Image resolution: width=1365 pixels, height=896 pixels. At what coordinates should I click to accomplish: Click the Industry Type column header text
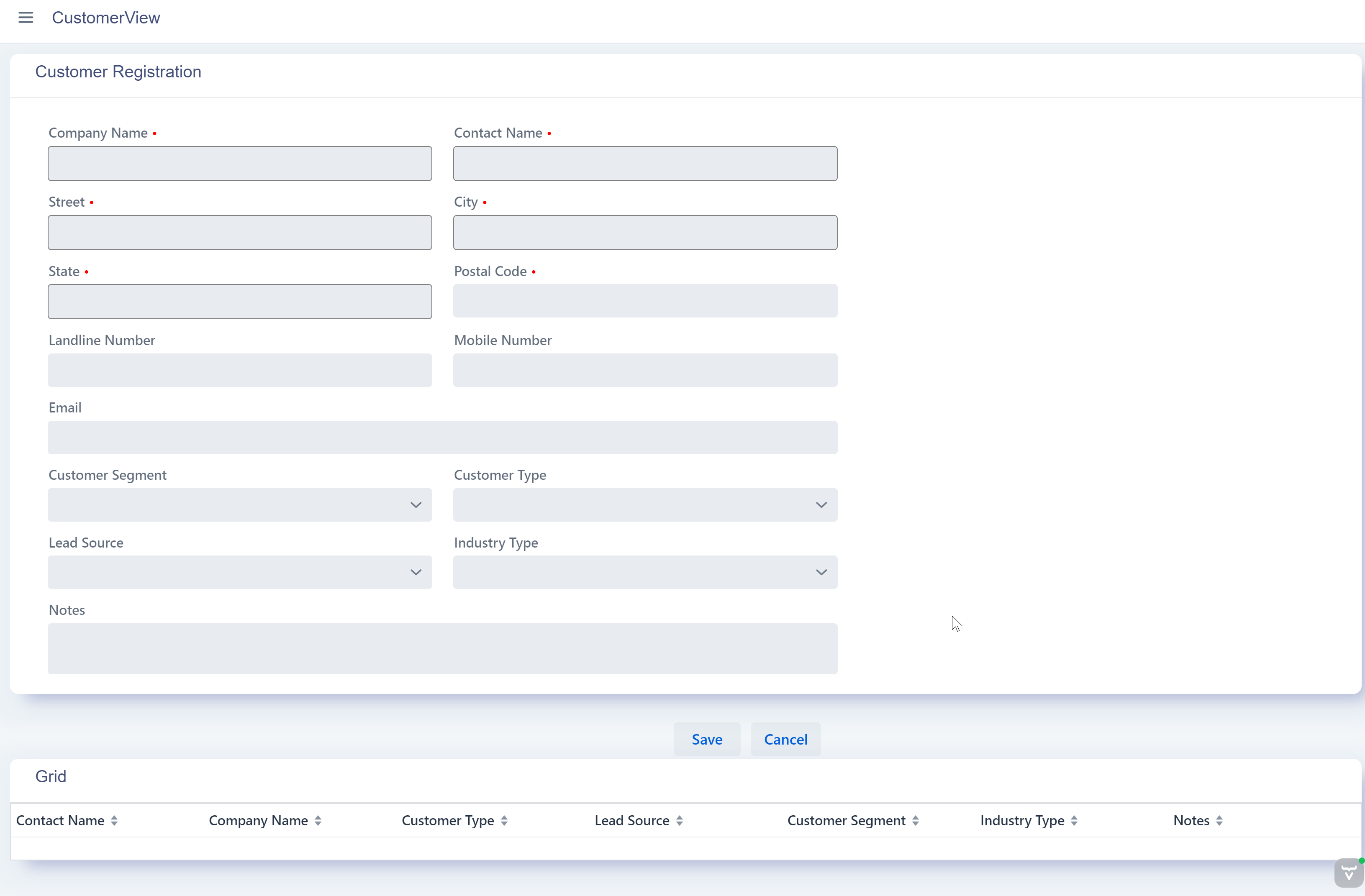1022,820
